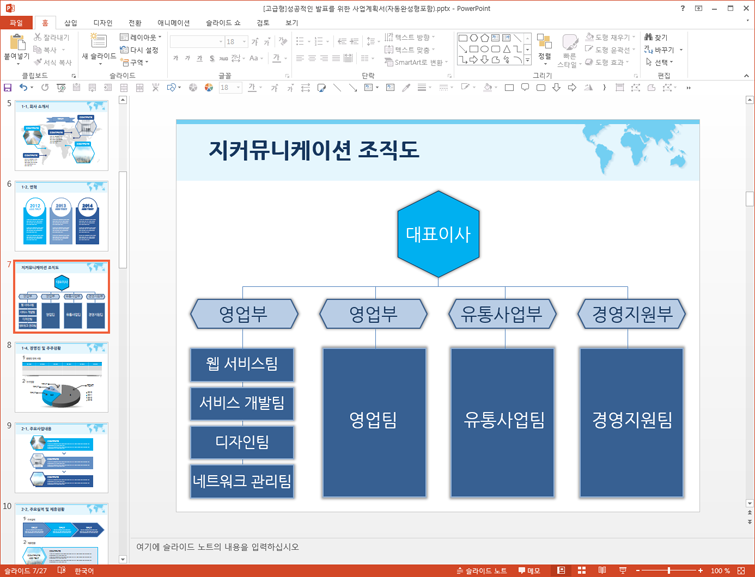This screenshot has width=755, height=577.
Task: Open the Design (디자인) tab
Action: [103, 23]
